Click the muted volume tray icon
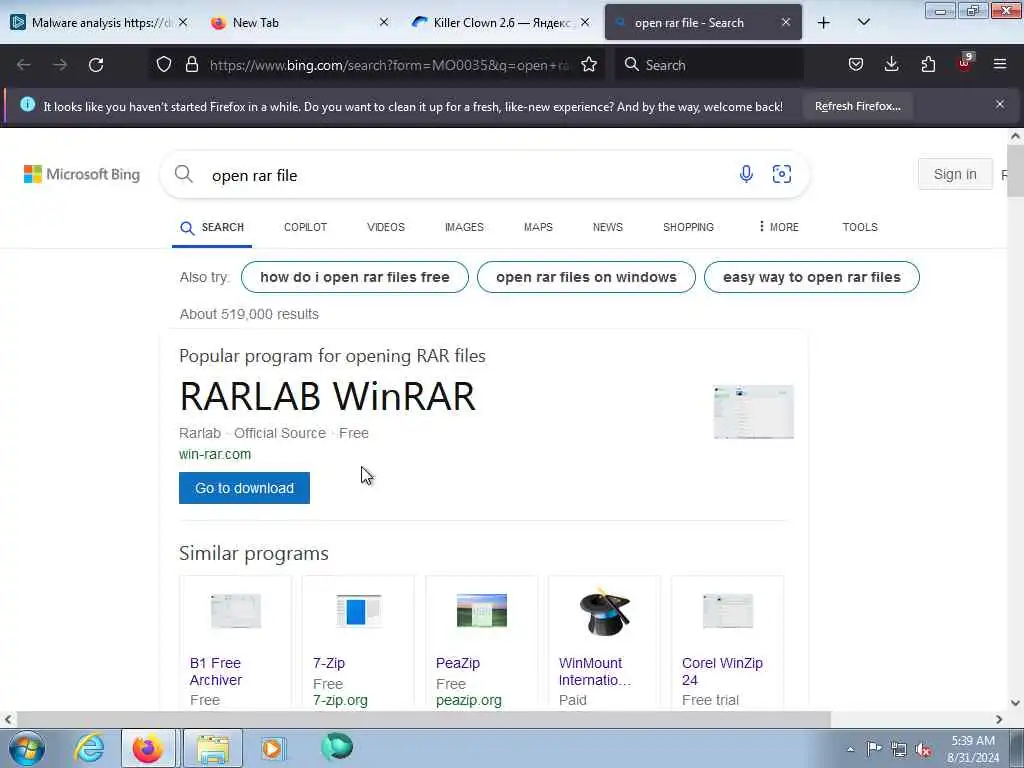Image resolution: width=1024 pixels, height=768 pixels. (923, 749)
